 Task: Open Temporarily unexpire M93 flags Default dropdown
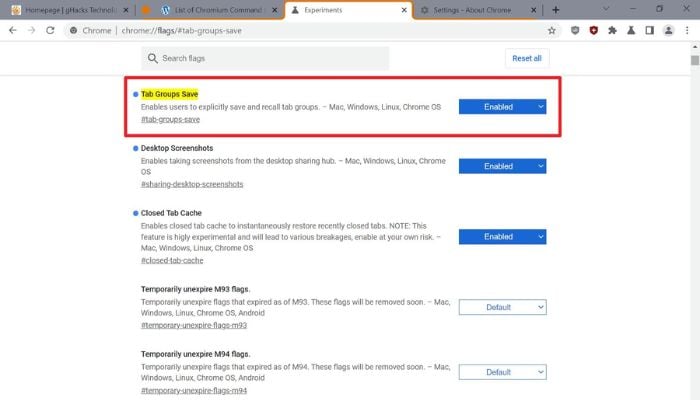[502, 307]
